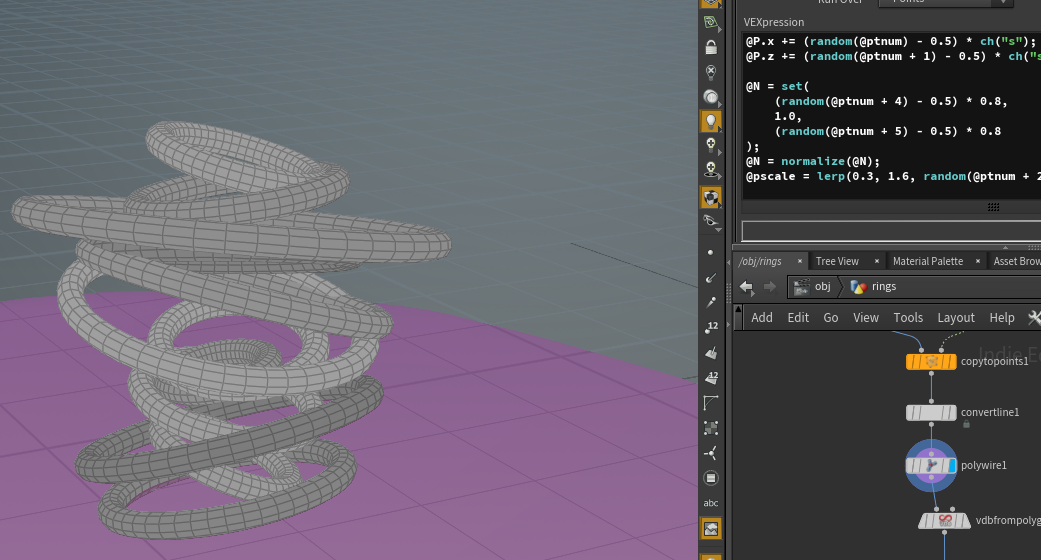
Task: Select the copytopoints1 node
Action: click(x=931, y=361)
